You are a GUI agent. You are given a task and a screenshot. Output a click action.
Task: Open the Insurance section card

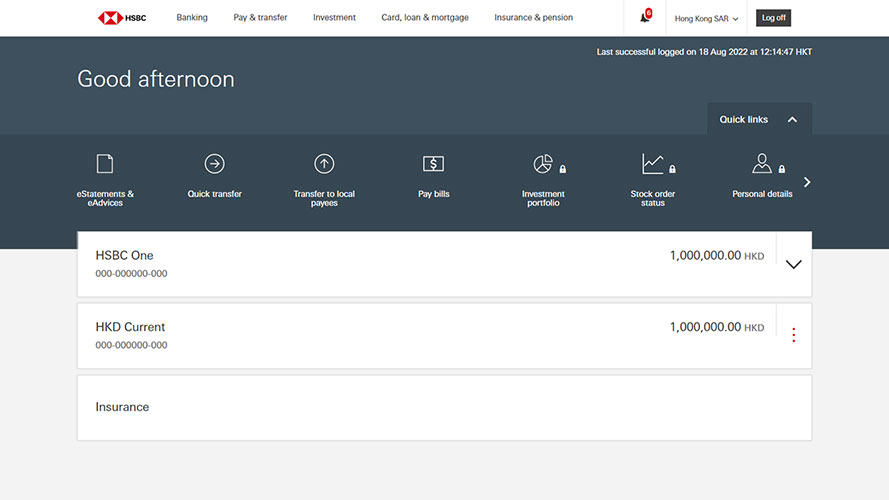(x=444, y=408)
